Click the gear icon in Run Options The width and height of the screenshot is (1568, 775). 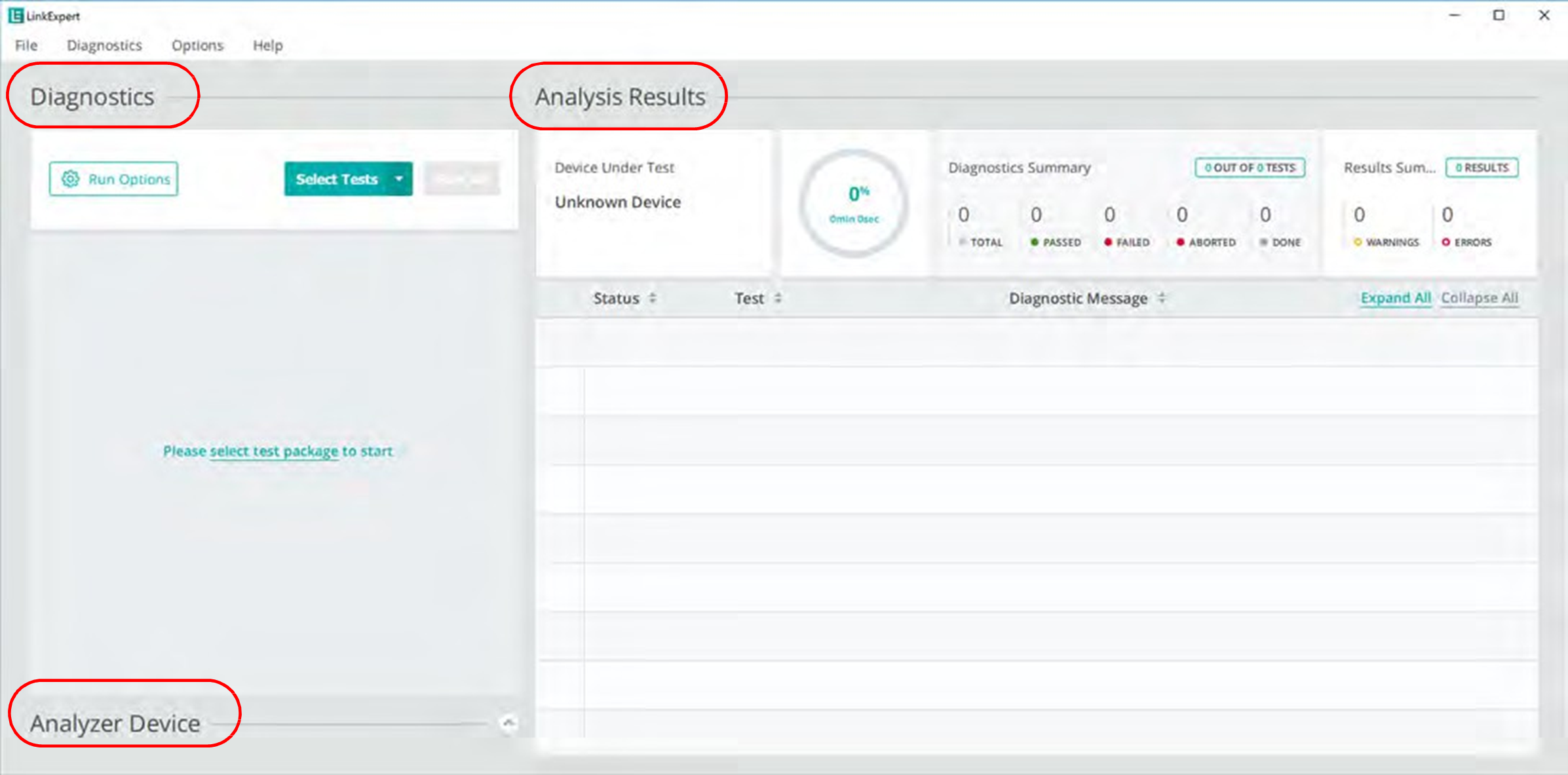click(70, 179)
